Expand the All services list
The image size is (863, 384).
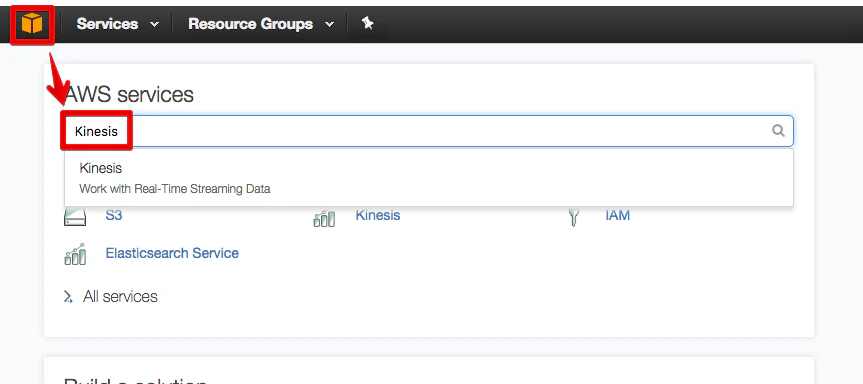coord(68,298)
